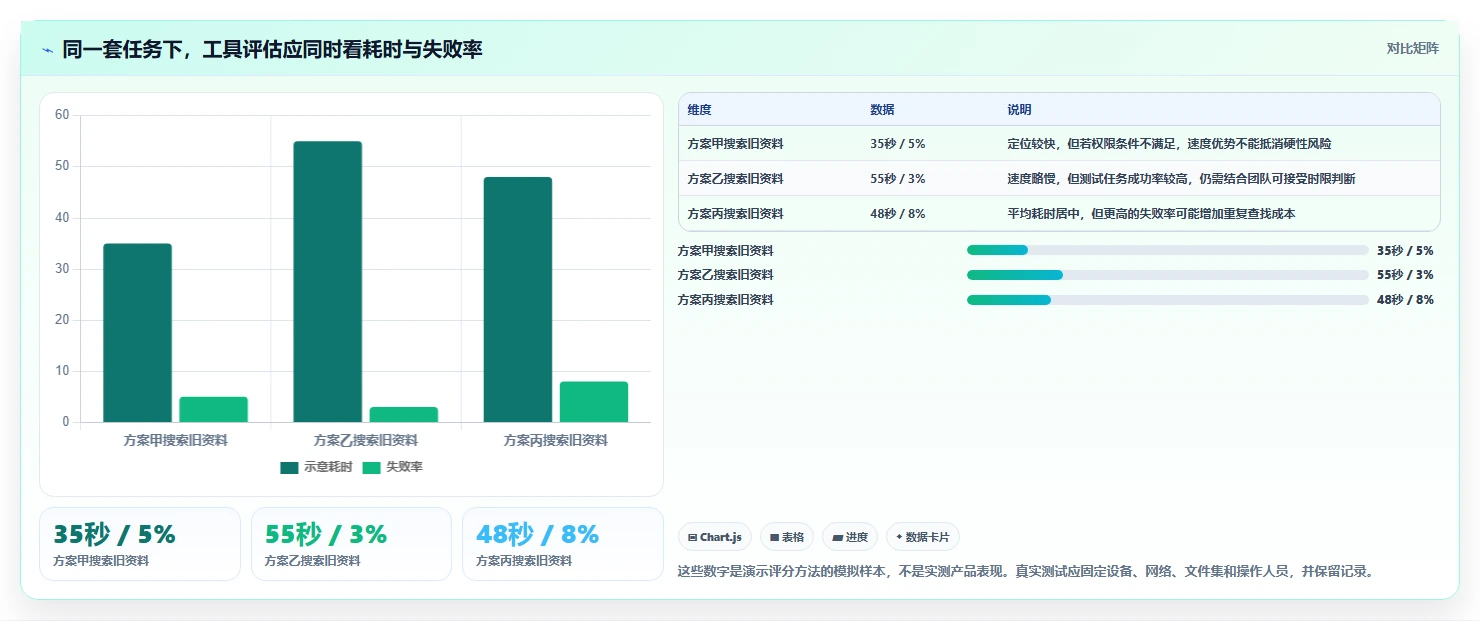Click 方案乙's light green 失败率 bar
The height and width of the screenshot is (621, 1480).
[x=403, y=414]
